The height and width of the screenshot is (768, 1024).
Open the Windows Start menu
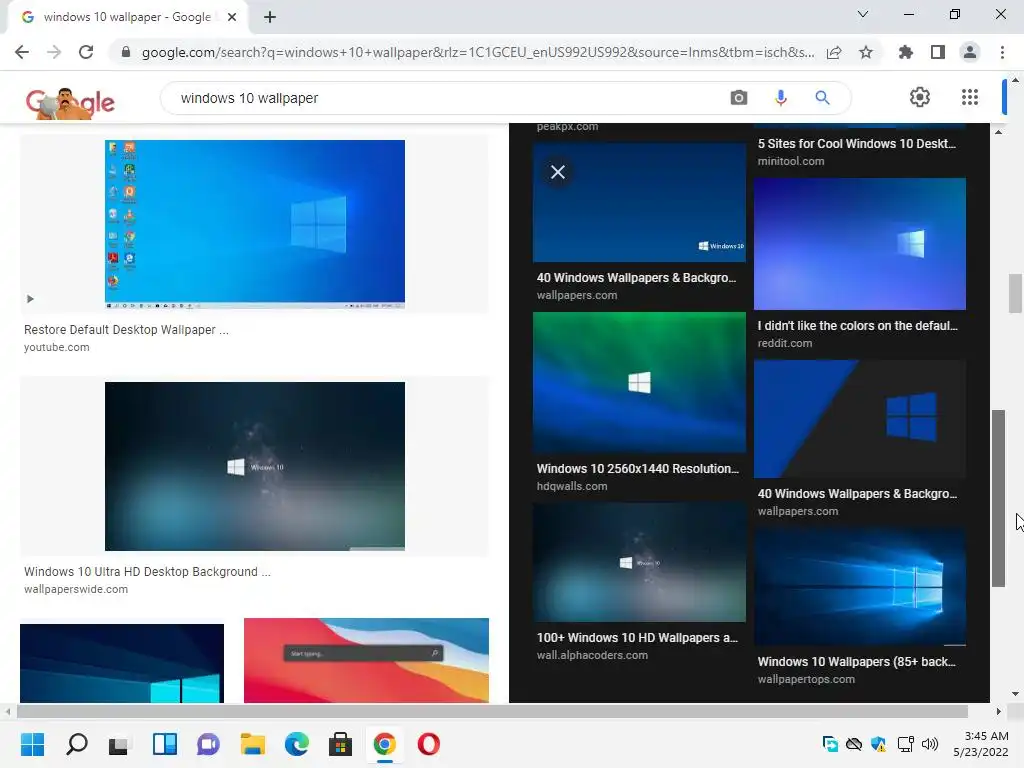tap(32, 744)
